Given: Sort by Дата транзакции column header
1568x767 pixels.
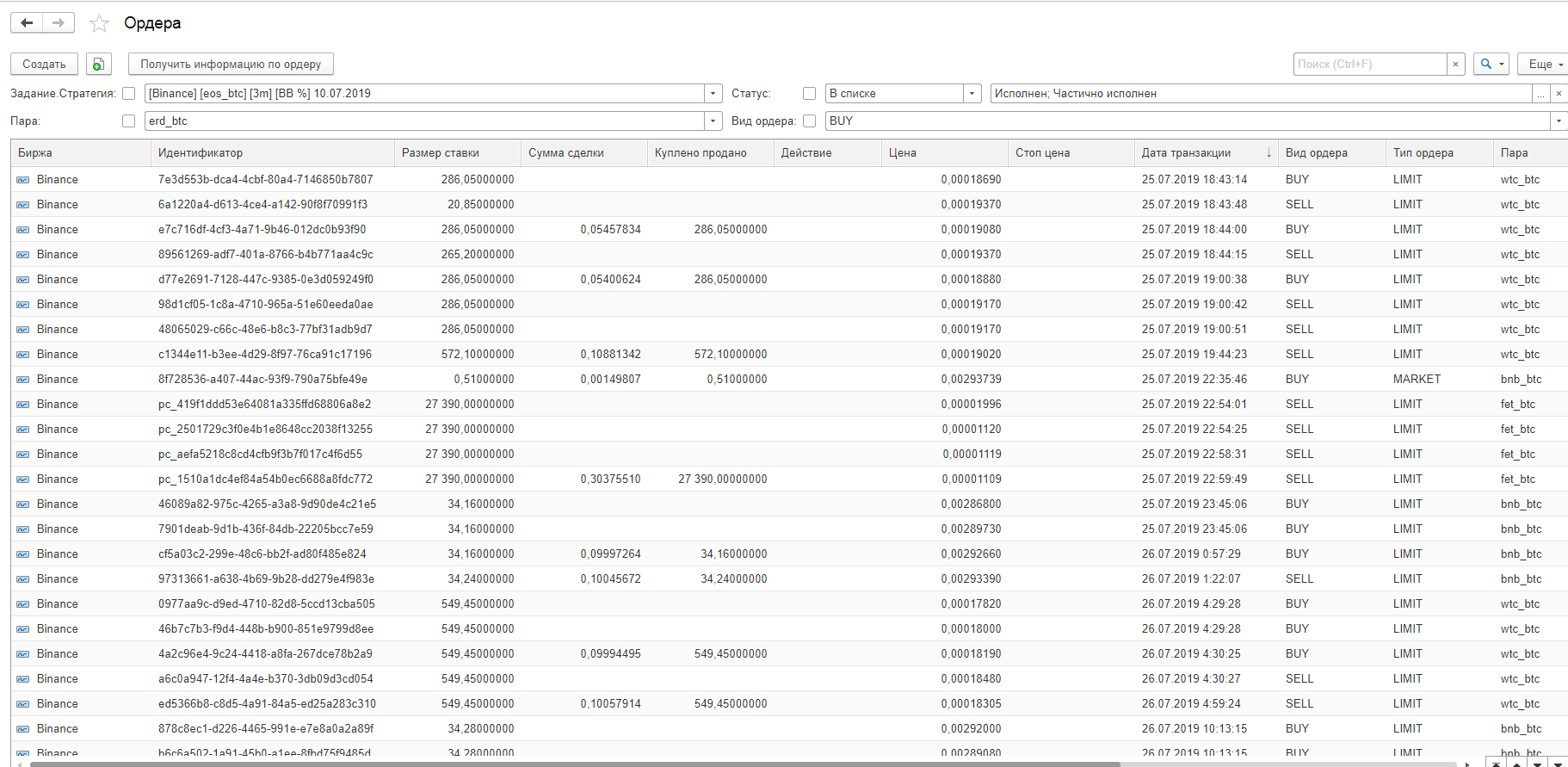Looking at the screenshot, I should [1206, 153].
